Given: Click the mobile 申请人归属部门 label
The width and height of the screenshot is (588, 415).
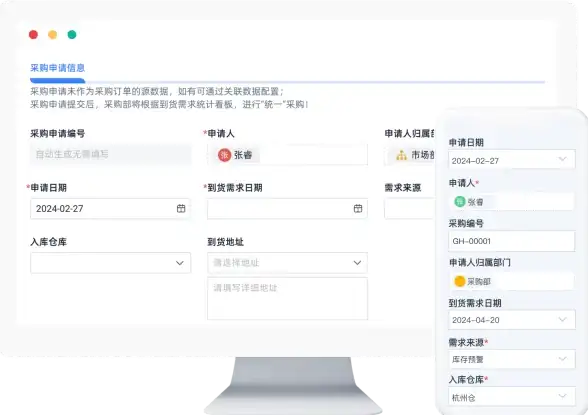Looking at the screenshot, I should pos(480,262).
